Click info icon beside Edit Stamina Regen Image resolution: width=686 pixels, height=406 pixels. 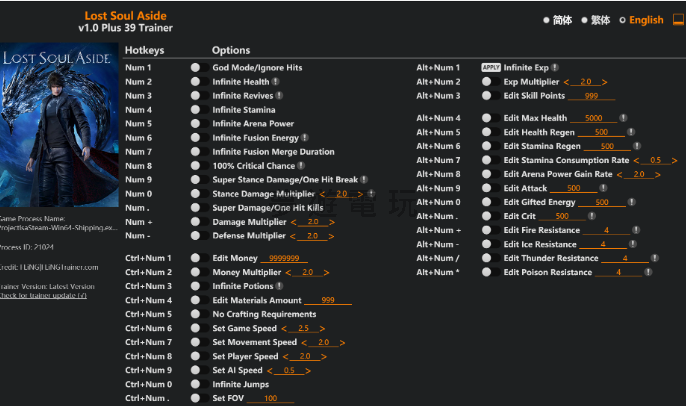(x=637, y=146)
